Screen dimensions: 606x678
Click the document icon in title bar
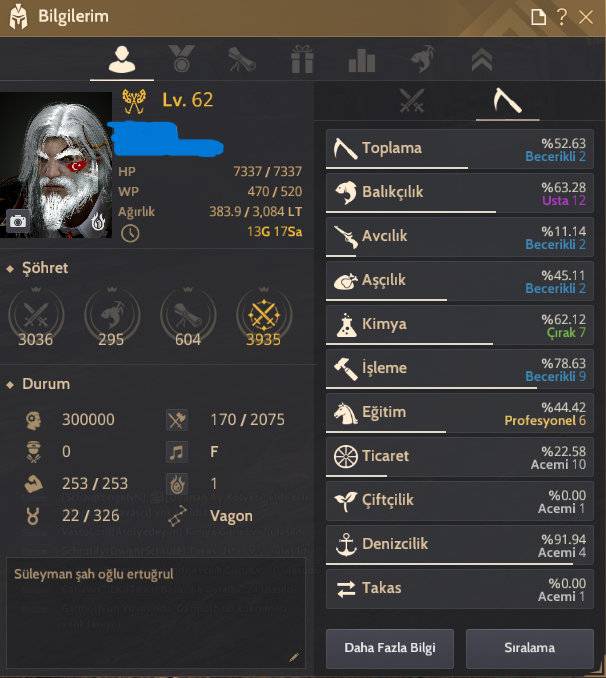[539, 17]
